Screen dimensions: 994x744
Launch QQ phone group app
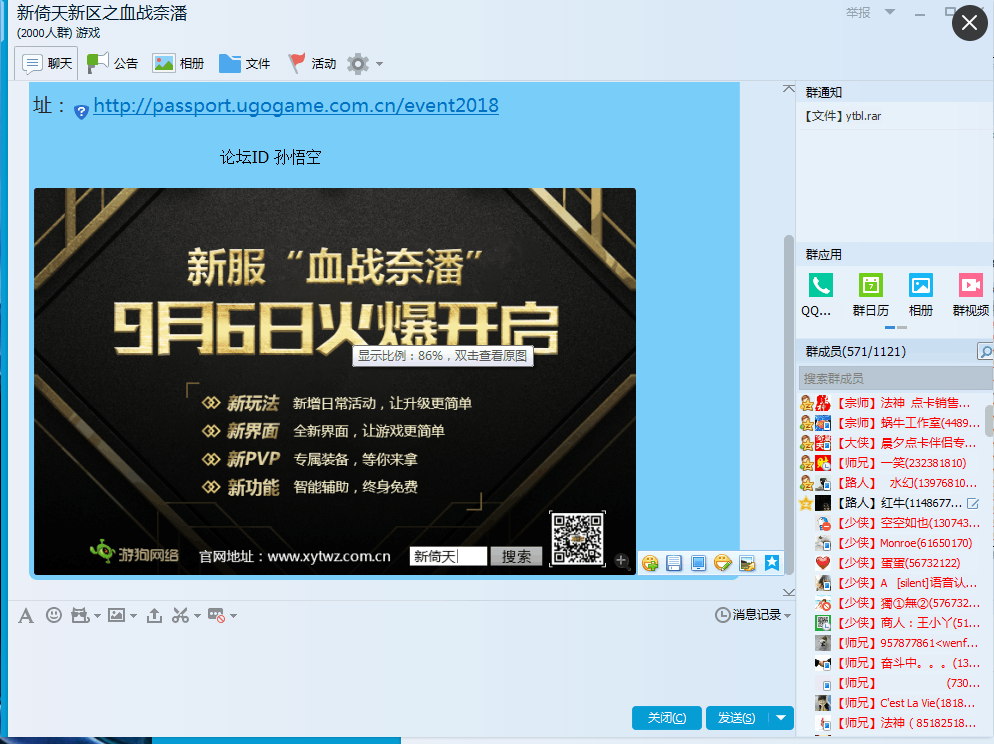820,294
